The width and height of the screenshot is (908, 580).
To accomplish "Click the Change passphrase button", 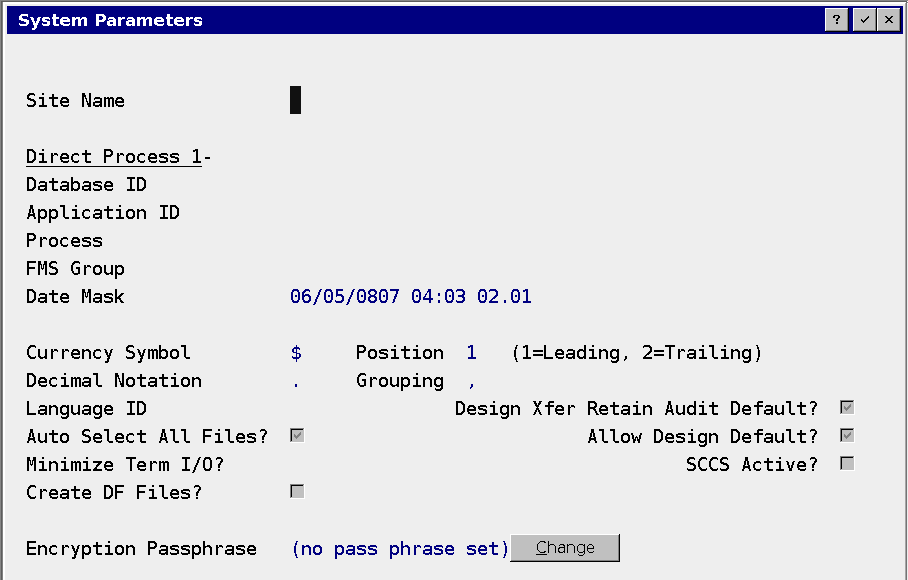I will coord(565,548).
